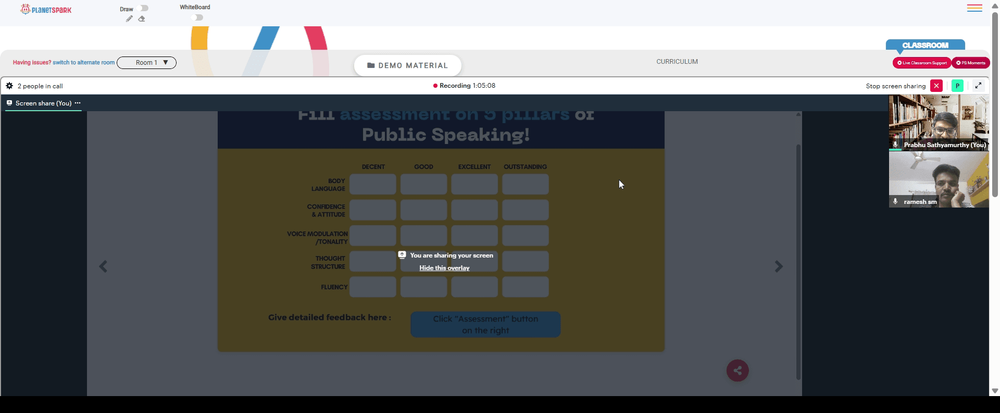The height and width of the screenshot is (413, 1000).
Task: Open the CLASSROOM tab
Action: tap(925, 45)
